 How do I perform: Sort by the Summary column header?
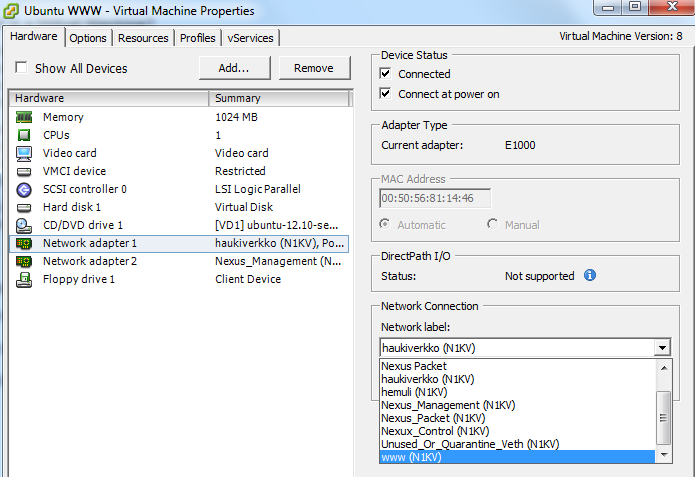click(x=278, y=98)
